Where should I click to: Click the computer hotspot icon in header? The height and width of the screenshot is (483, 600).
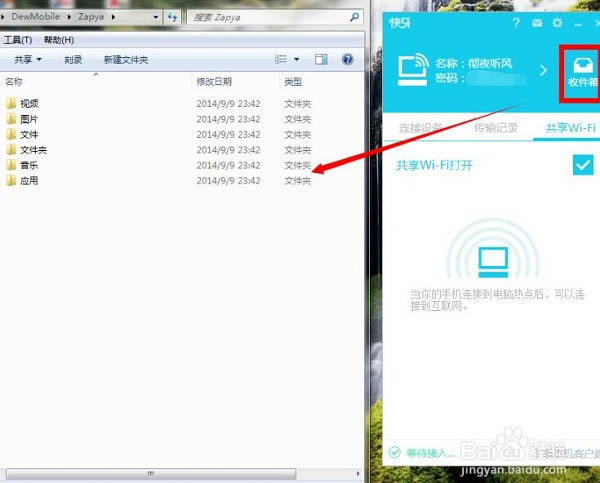coord(410,70)
